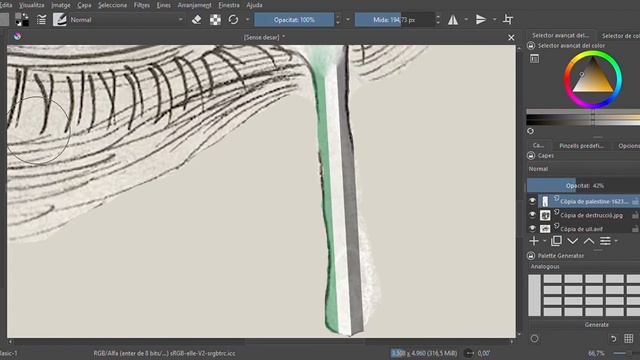640x360 pixels.
Task: Open the brush preset chooser icon
Action: pyautogui.click(x=60, y=19)
